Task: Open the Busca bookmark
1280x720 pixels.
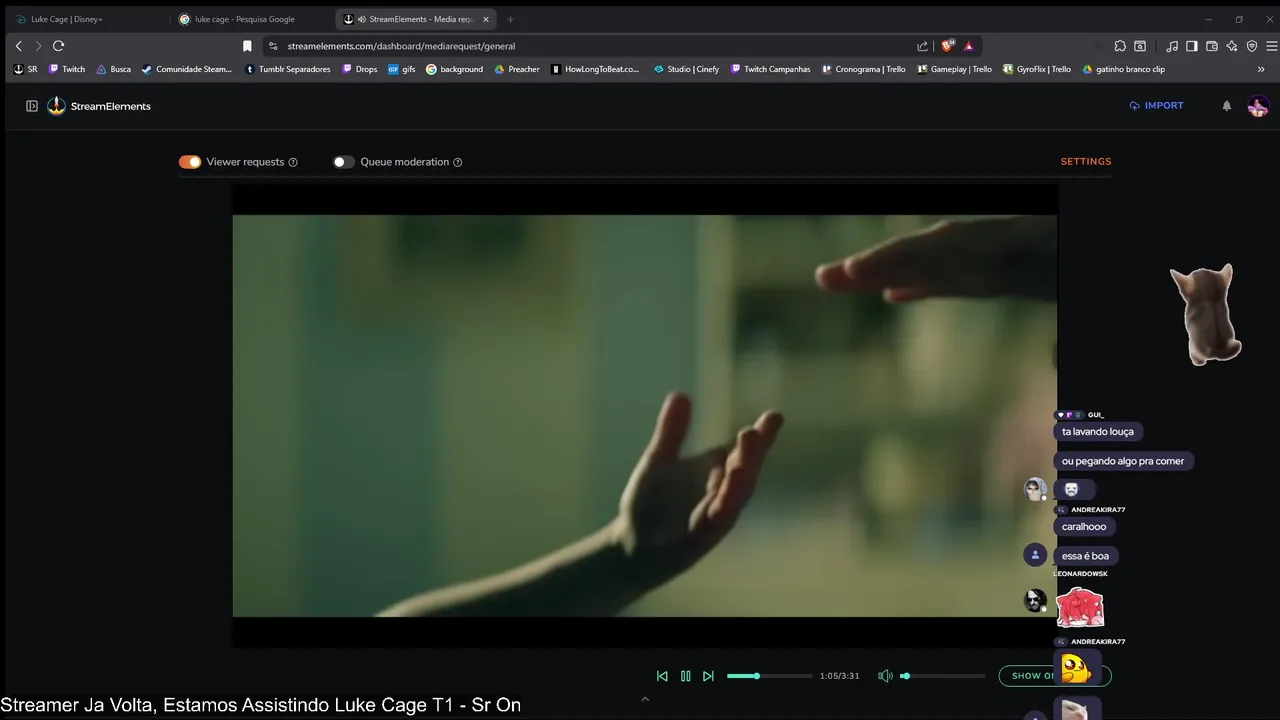Action: [113, 69]
